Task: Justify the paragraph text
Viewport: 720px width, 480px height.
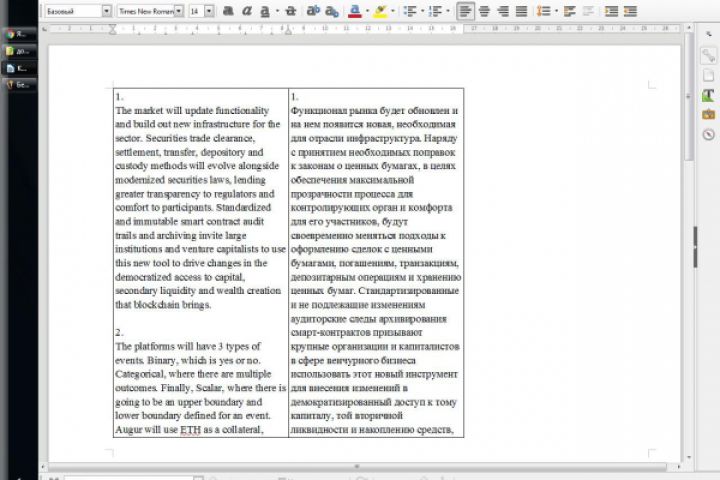Action: [521, 11]
